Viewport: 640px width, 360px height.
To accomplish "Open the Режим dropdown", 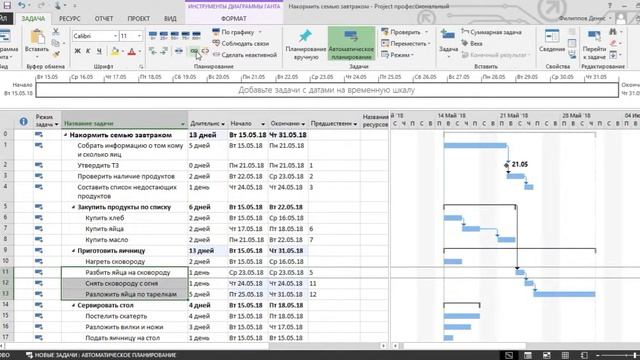I will 397,55.
